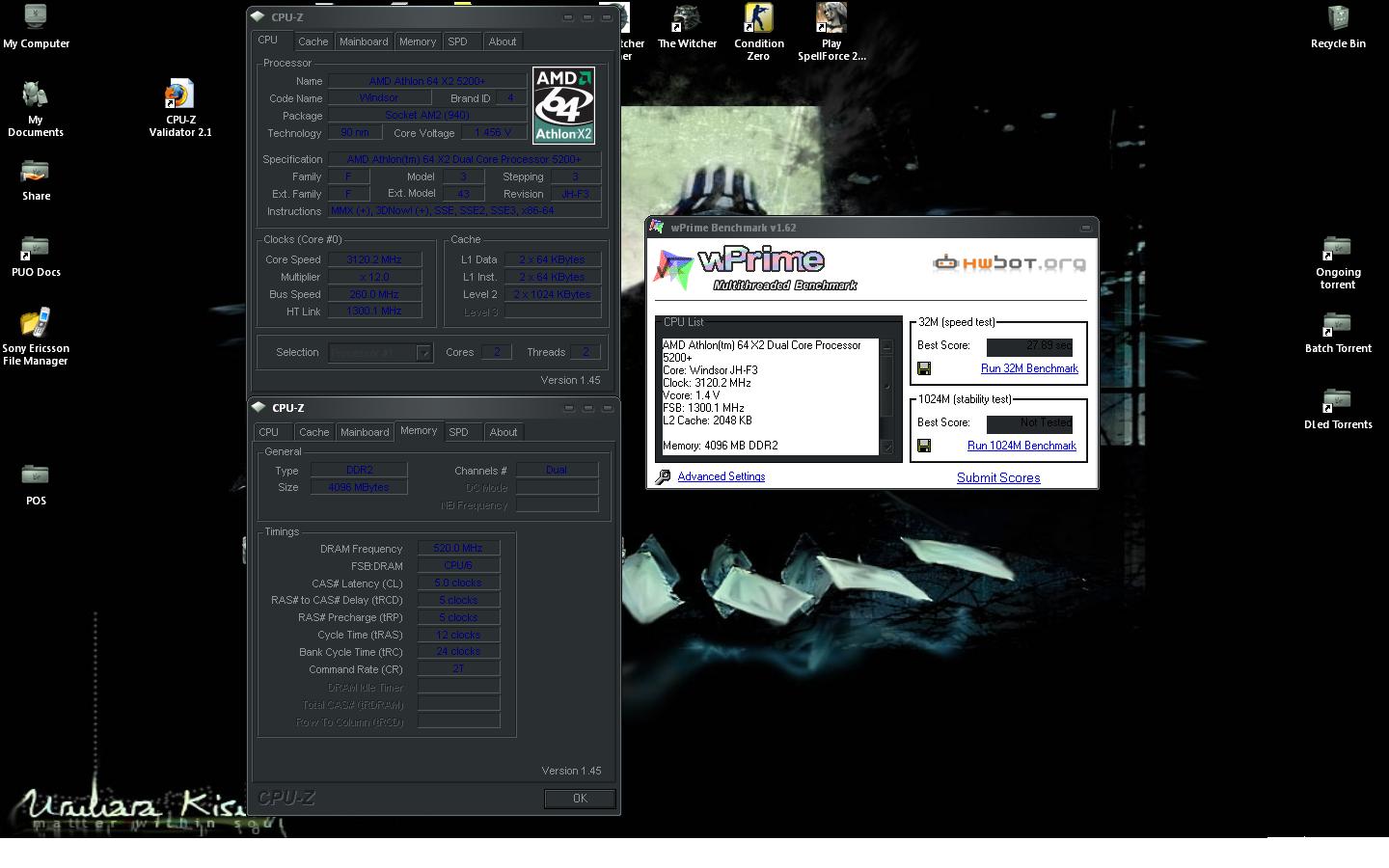Open the Recycle Bin

click(1338, 25)
